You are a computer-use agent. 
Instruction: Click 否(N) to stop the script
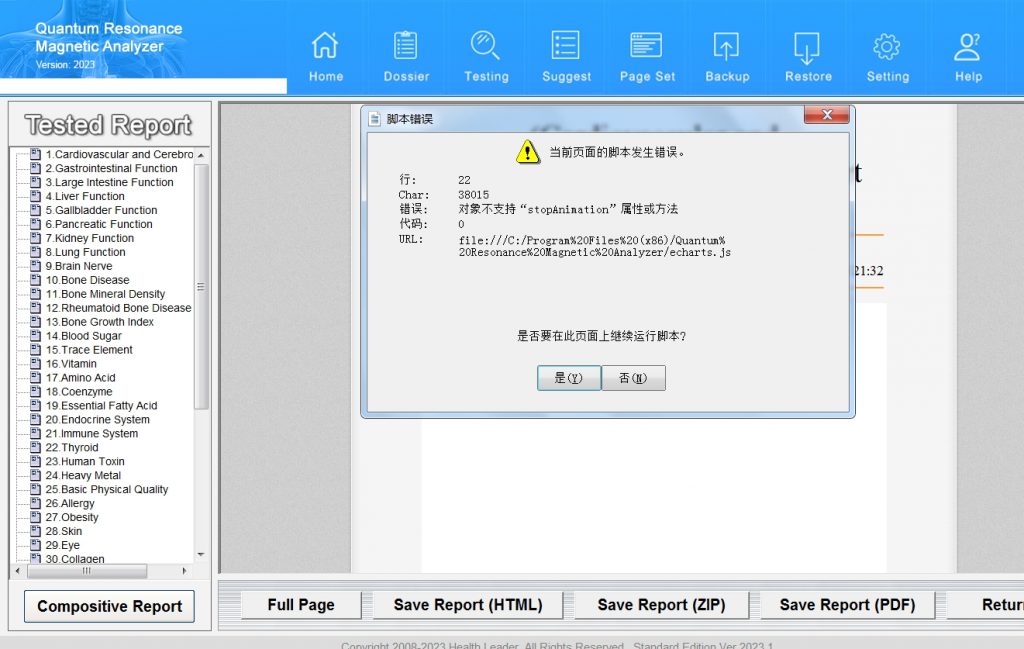(x=633, y=378)
